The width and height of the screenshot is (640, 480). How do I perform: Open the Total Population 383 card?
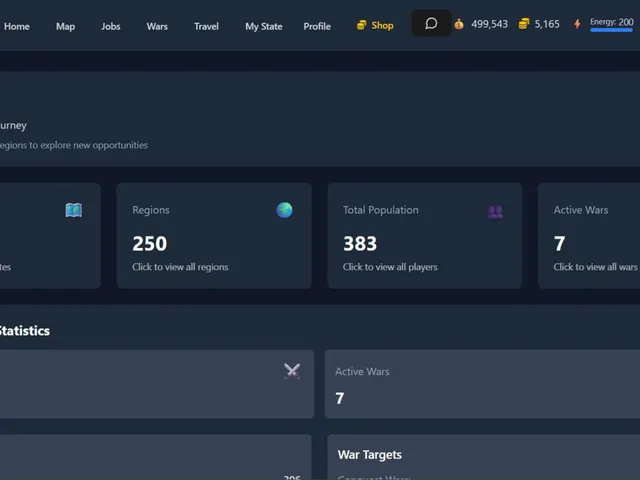424,236
